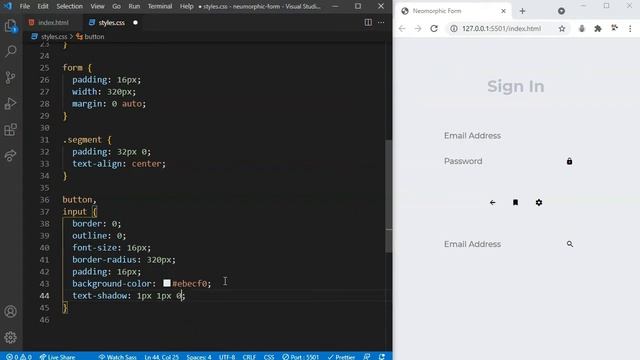This screenshot has width=640, height=360.
Task: Open the Run and Debug view
Action: coord(11,104)
